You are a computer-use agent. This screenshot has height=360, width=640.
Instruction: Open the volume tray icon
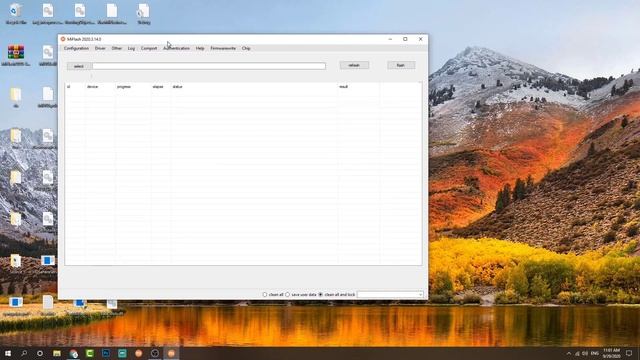coord(585,353)
